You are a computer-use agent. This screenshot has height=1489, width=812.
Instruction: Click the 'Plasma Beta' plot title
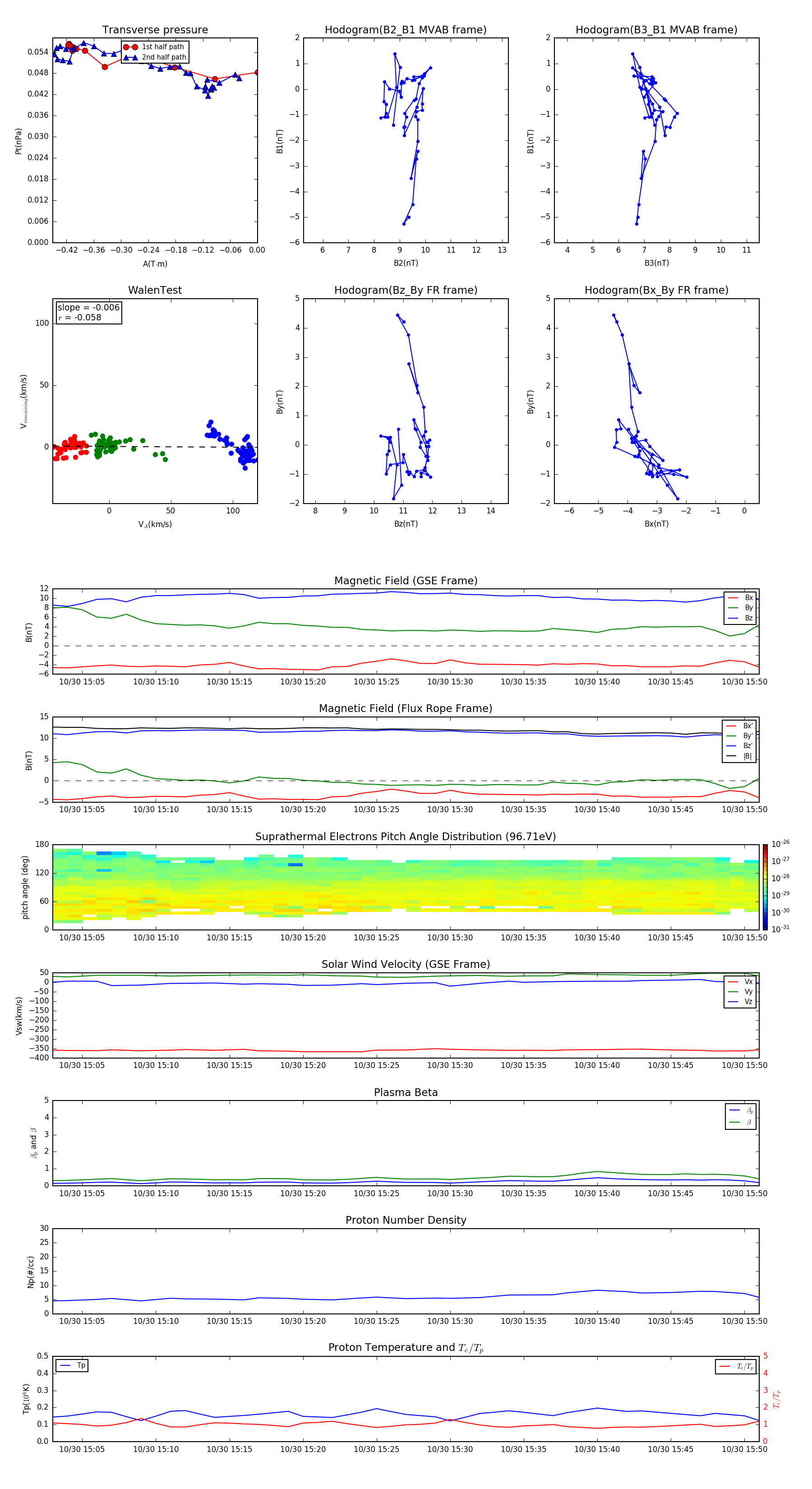pyautogui.click(x=406, y=1092)
